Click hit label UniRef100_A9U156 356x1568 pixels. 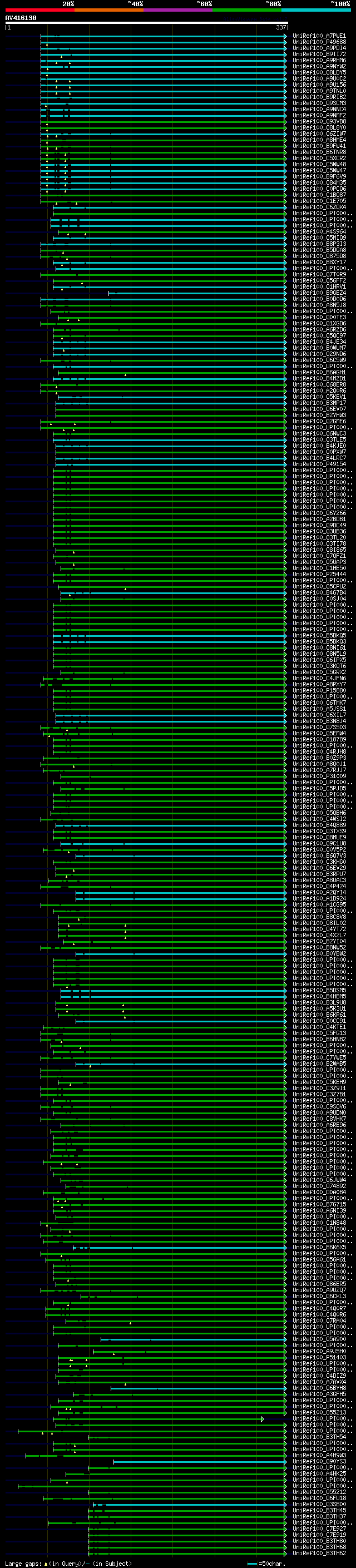319,85
